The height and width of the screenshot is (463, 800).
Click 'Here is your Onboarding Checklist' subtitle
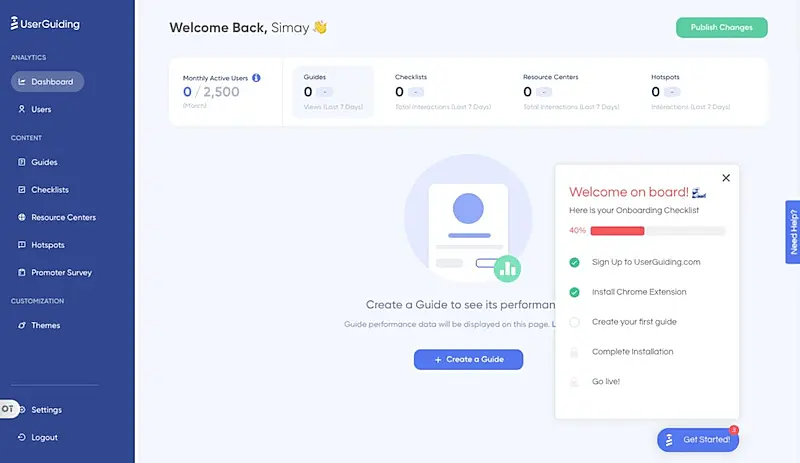click(634, 210)
